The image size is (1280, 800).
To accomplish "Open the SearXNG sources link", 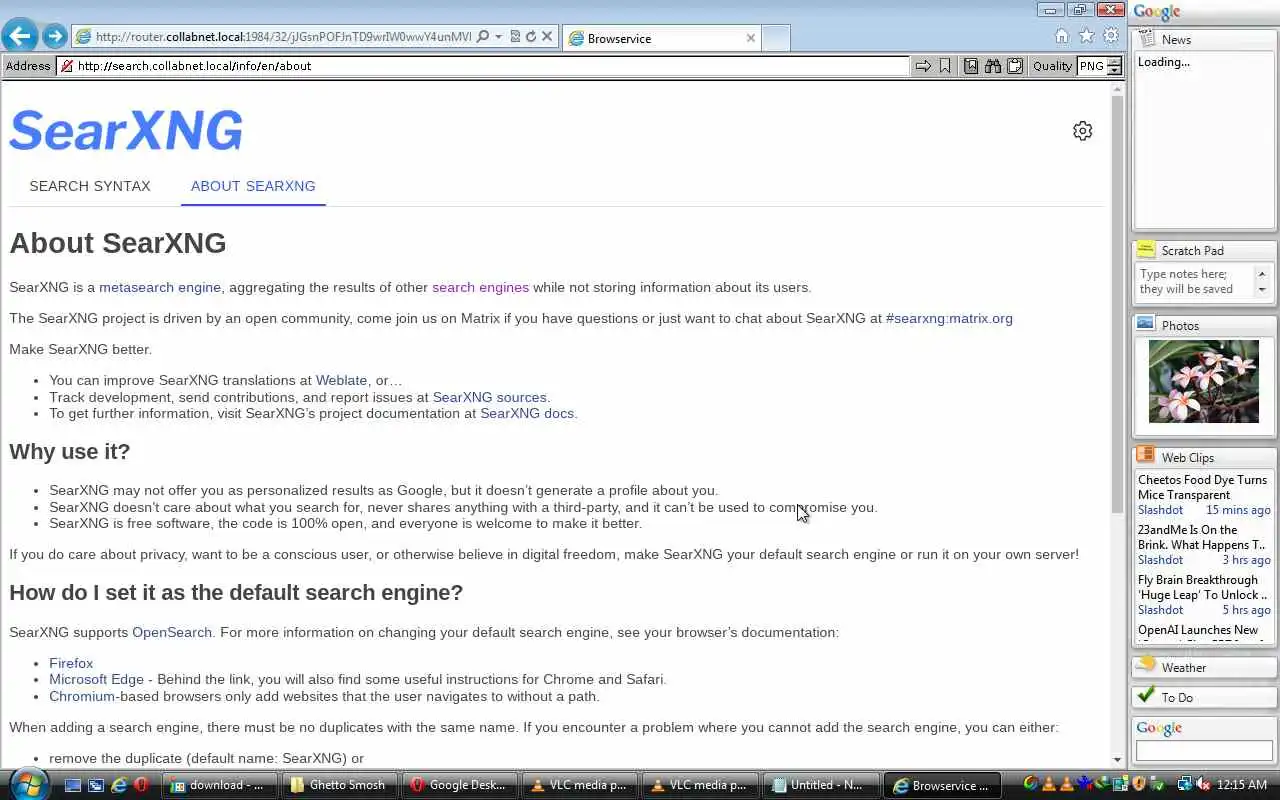I will [489, 397].
